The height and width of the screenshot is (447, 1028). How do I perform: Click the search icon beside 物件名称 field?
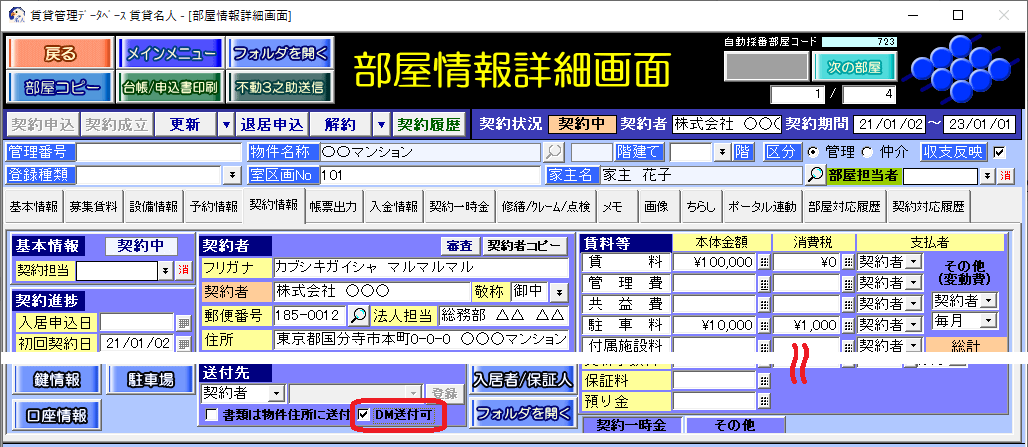[x=553, y=152]
